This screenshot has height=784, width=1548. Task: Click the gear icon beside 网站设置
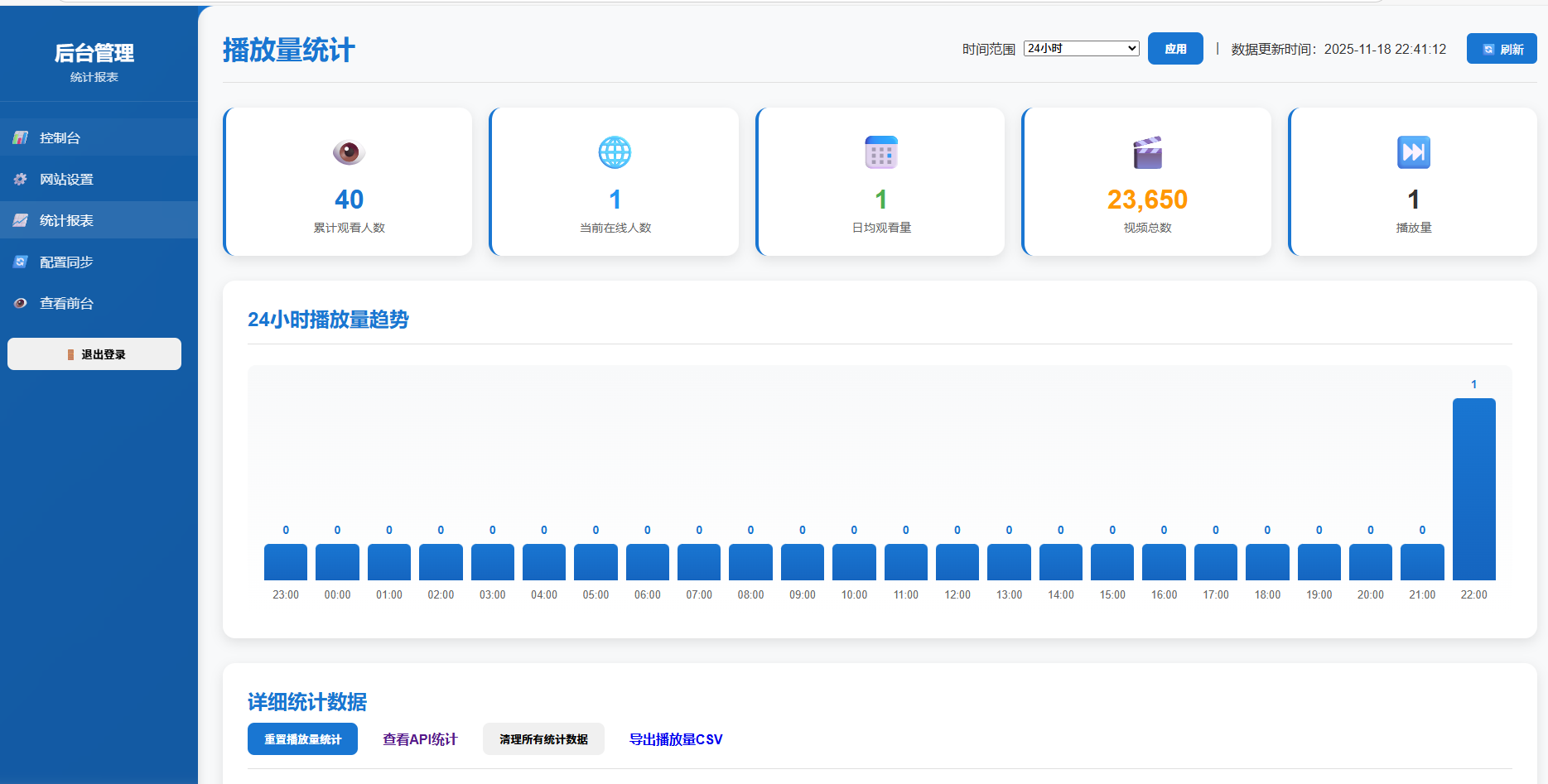(21, 179)
